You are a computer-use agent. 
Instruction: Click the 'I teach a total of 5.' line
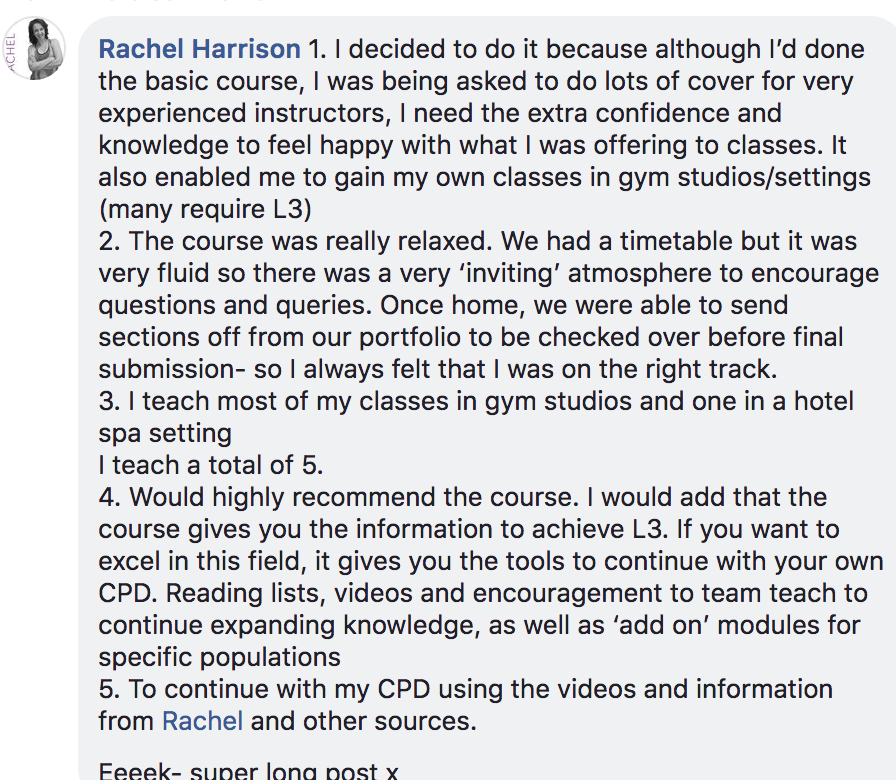click(211, 465)
